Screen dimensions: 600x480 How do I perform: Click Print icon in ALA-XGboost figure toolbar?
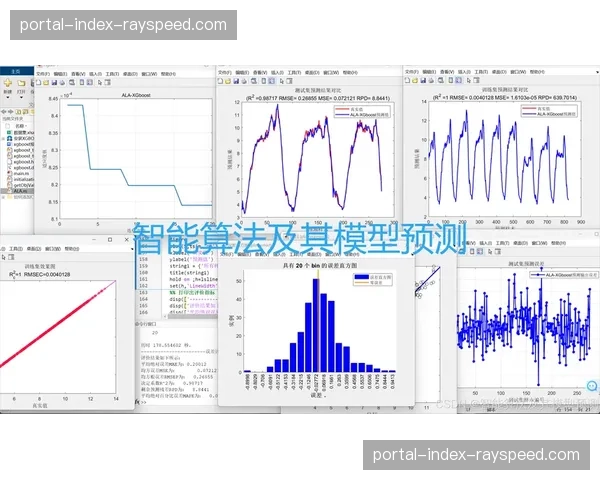60,84
